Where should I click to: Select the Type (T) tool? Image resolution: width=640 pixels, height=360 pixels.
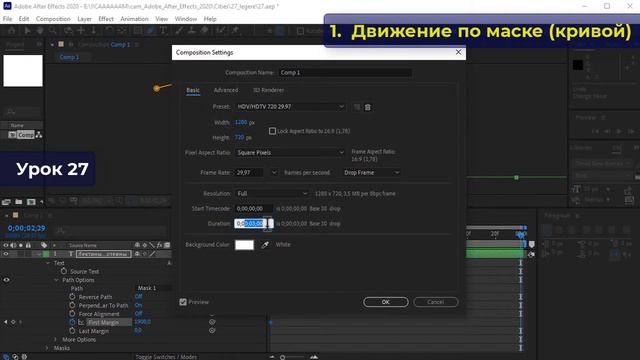163,31
